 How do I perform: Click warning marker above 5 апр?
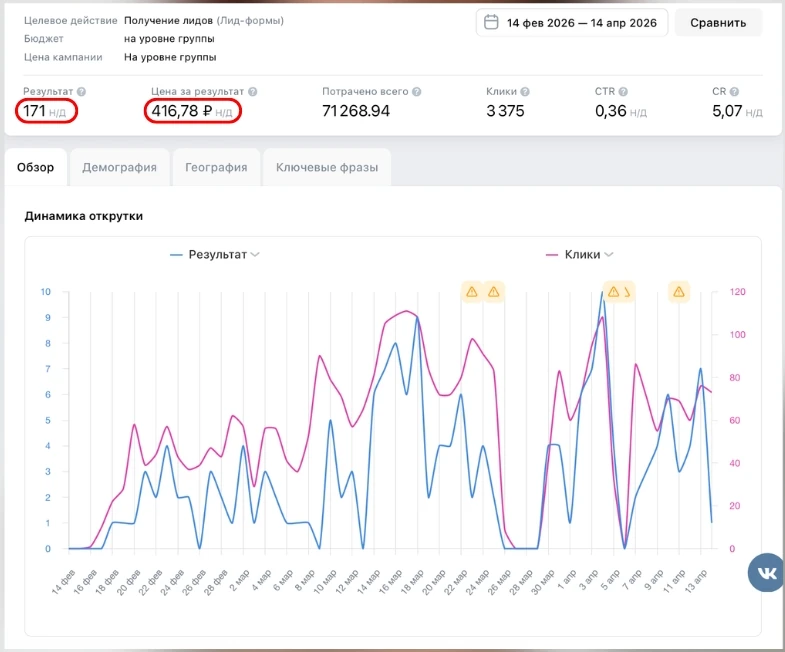tap(614, 292)
